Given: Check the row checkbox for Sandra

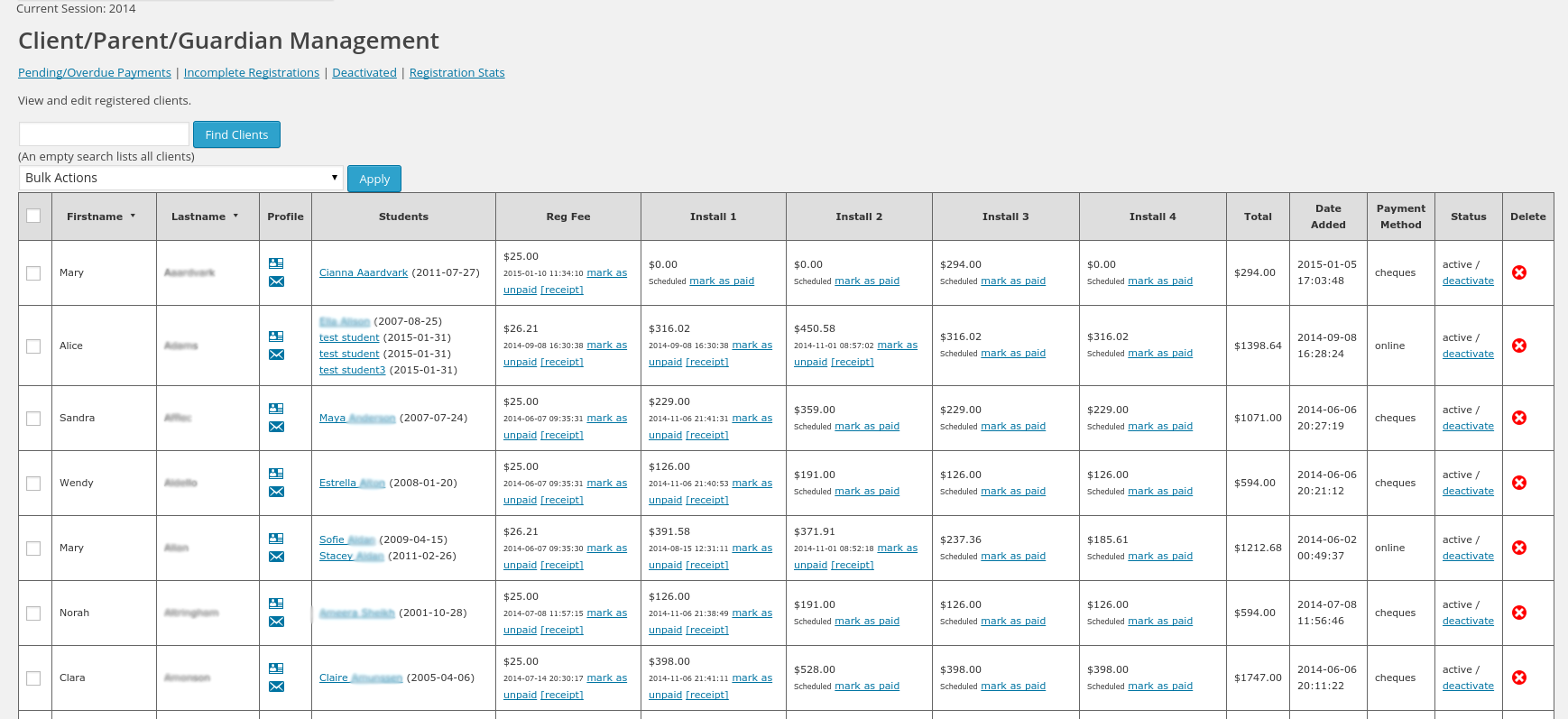Looking at the screenshot, I should click(33, 419).
